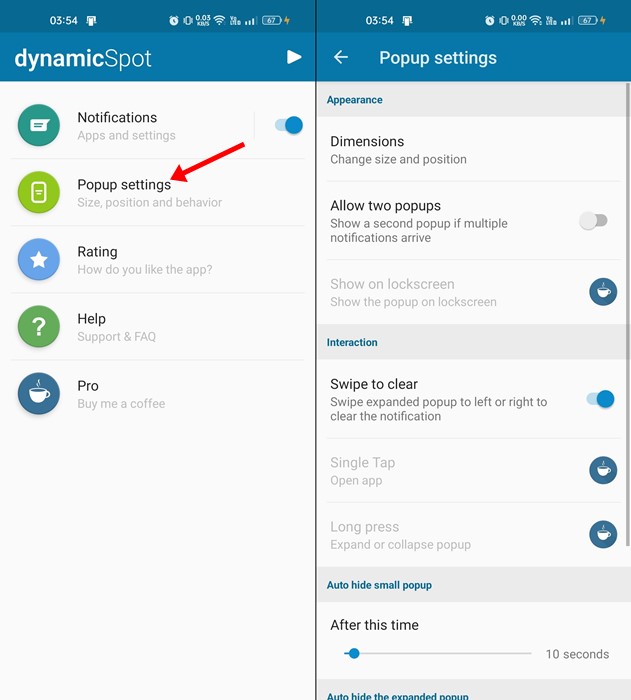Click the After this time slider handle

(354, 654)
